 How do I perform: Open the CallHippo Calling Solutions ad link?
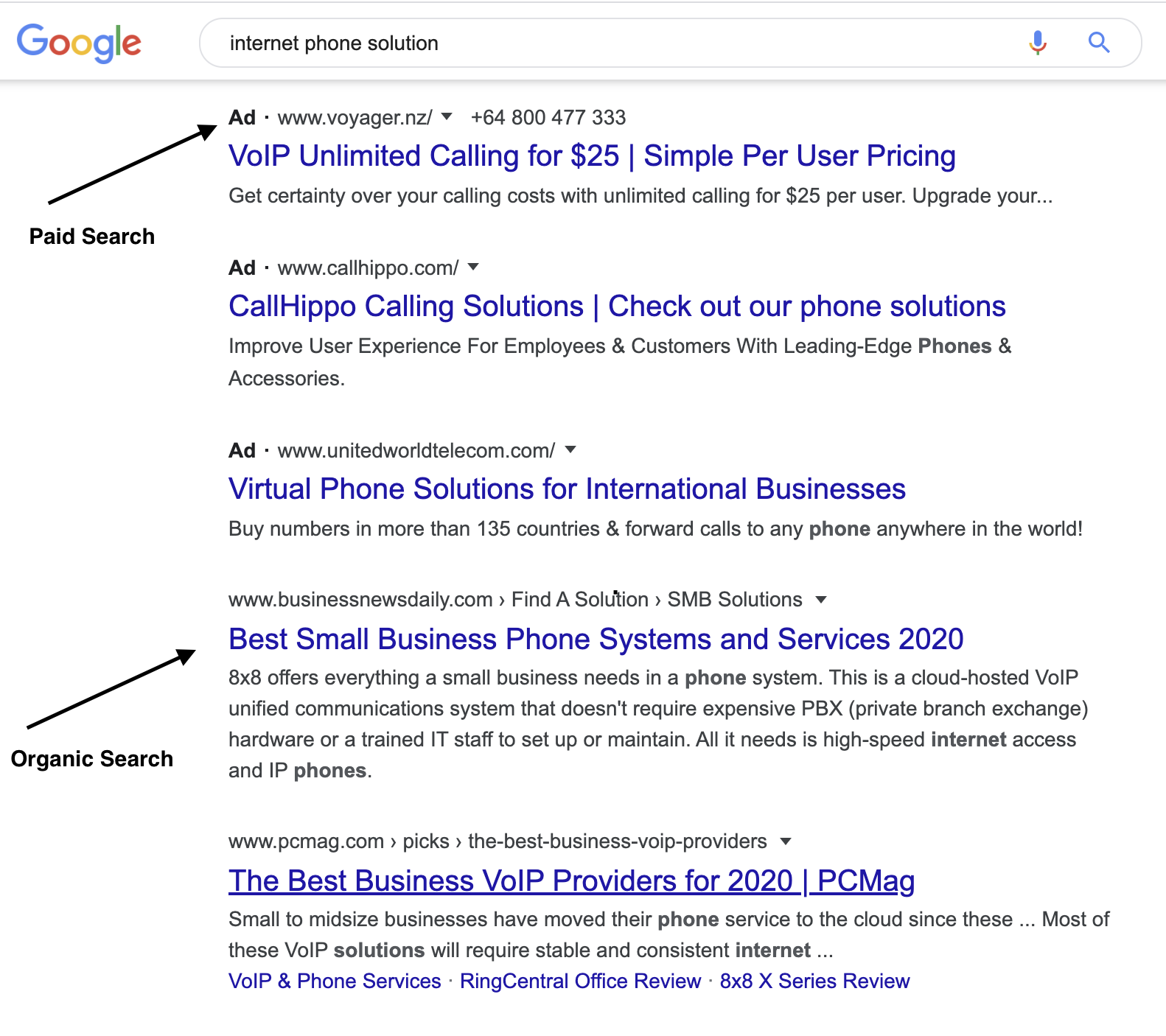pos(617,307)
